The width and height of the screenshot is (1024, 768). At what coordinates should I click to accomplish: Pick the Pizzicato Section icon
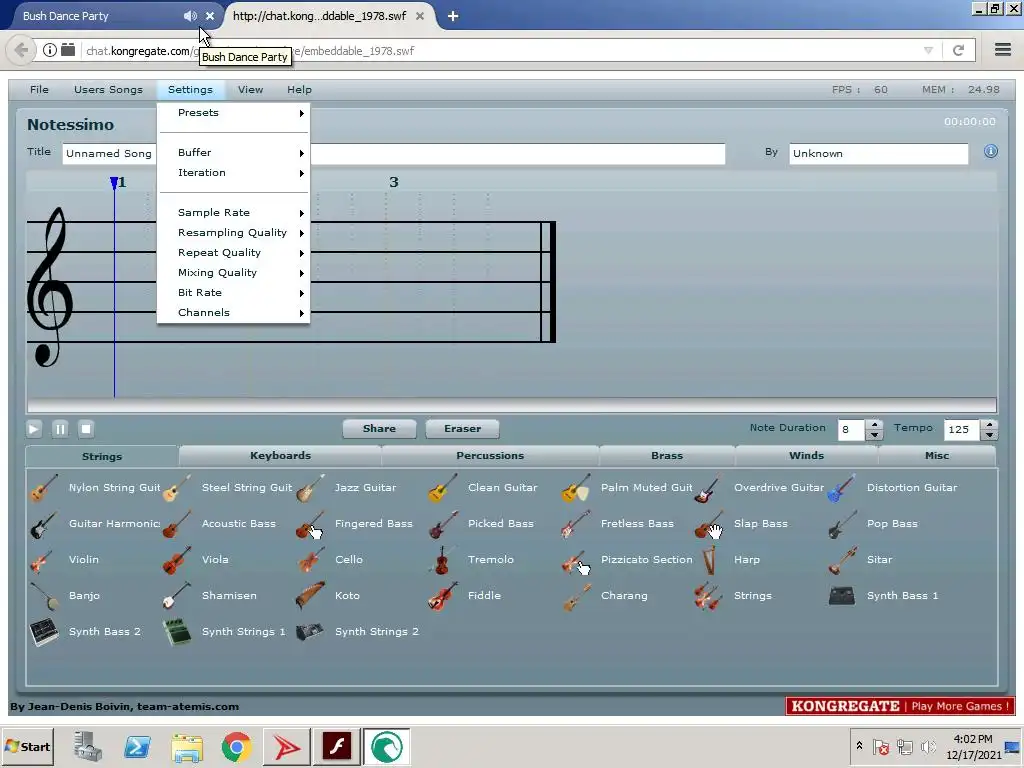[576, 560]
